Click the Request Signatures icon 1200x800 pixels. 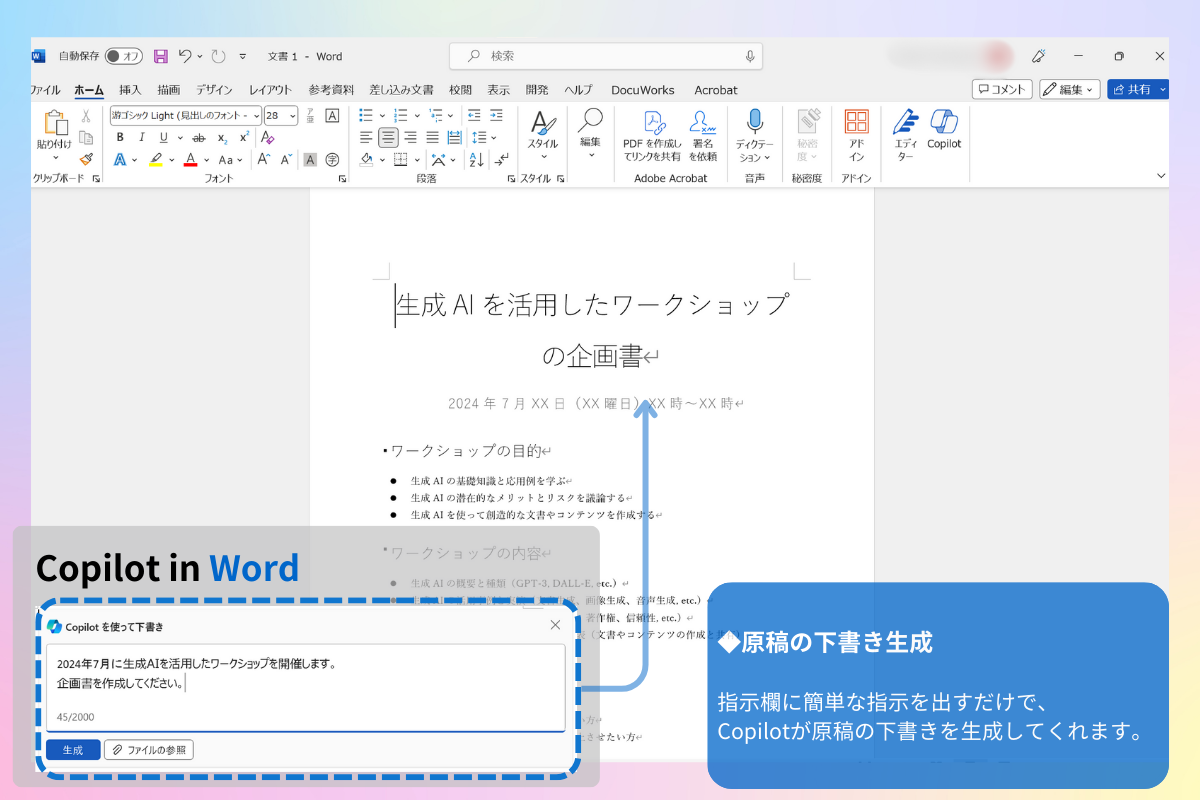[x=703, y=135]
